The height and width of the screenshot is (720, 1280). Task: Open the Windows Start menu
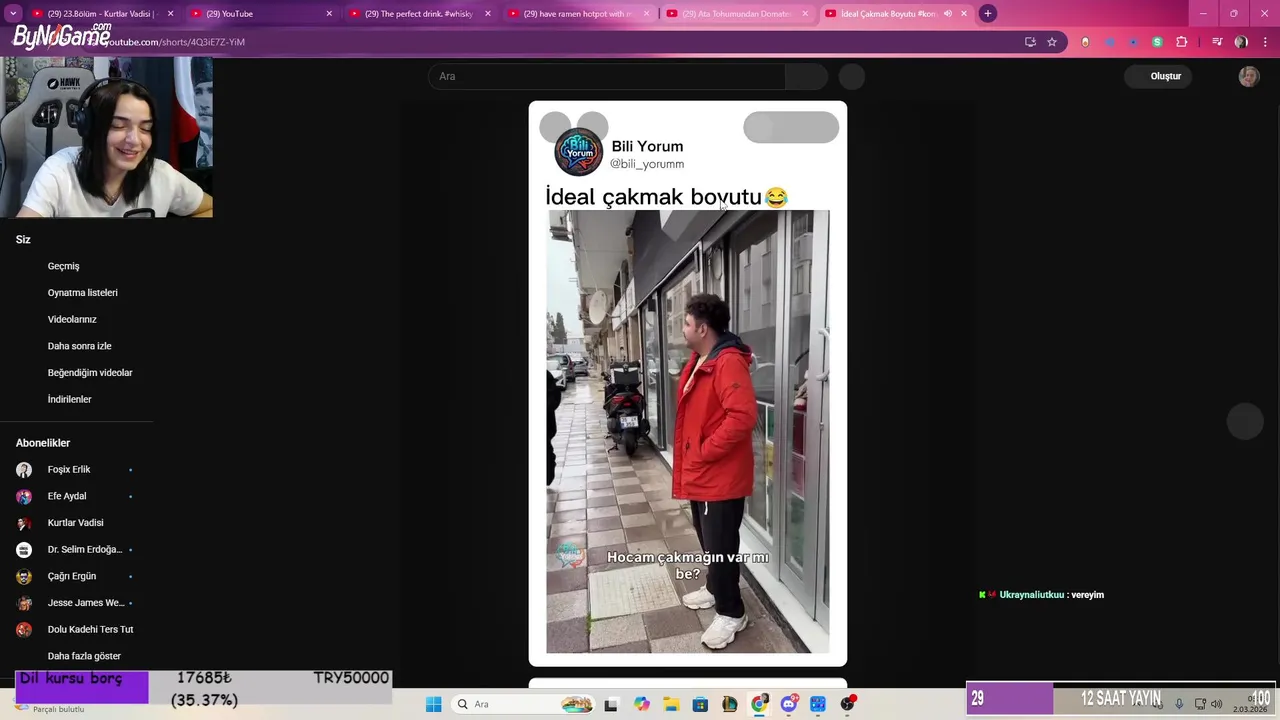coord(434,704)
